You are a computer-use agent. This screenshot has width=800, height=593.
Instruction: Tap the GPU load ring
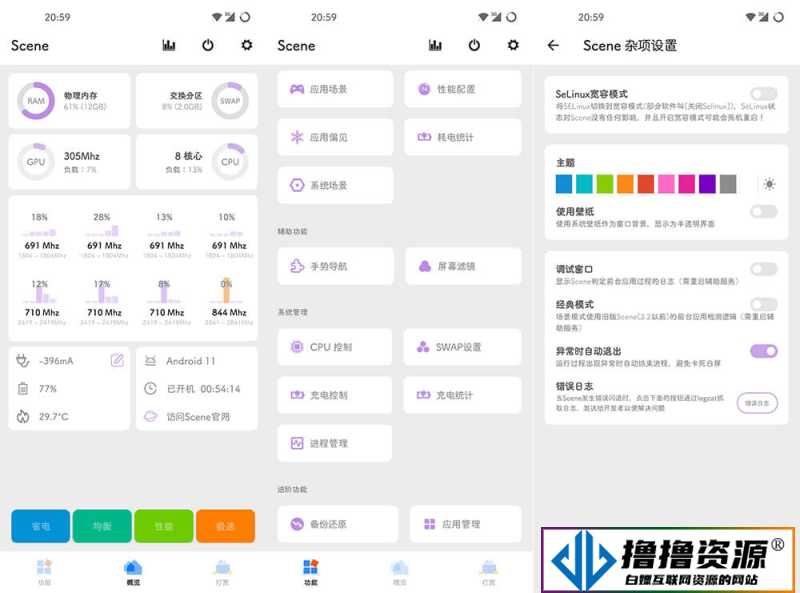click(36, 162)
